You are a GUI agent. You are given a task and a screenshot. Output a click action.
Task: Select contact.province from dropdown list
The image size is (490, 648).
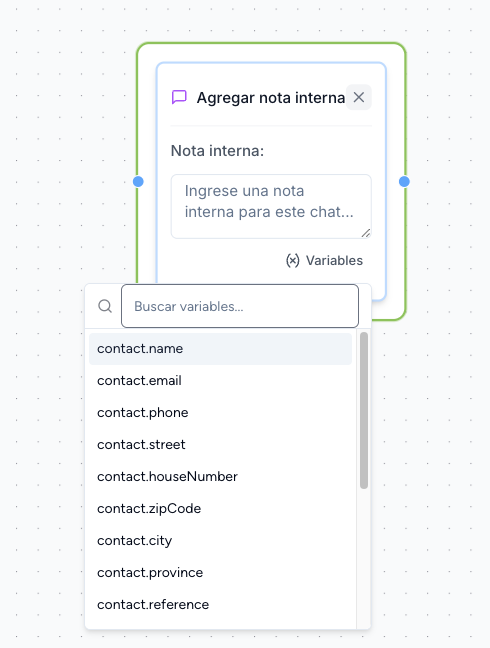tap(220, 573)
